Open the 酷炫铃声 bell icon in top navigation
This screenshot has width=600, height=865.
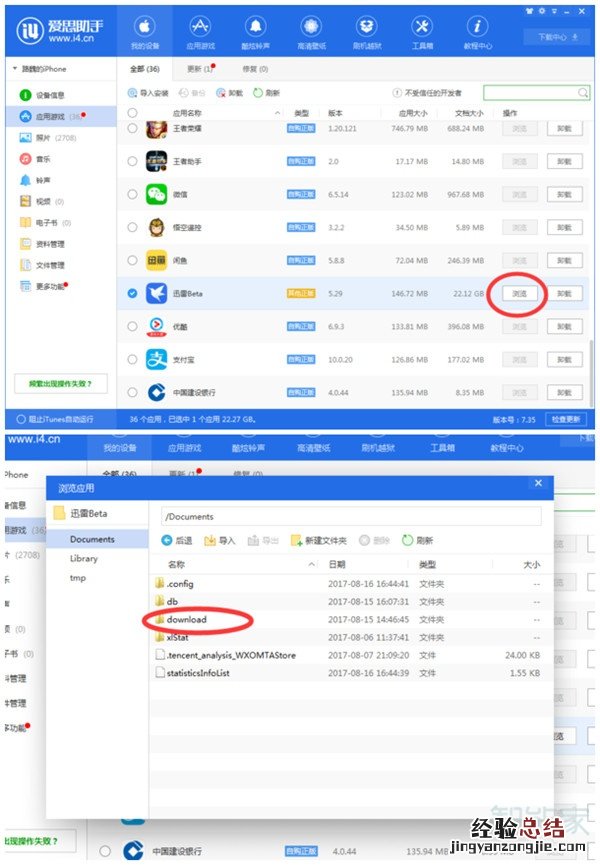pyautogui.click(x=256, y=26)
